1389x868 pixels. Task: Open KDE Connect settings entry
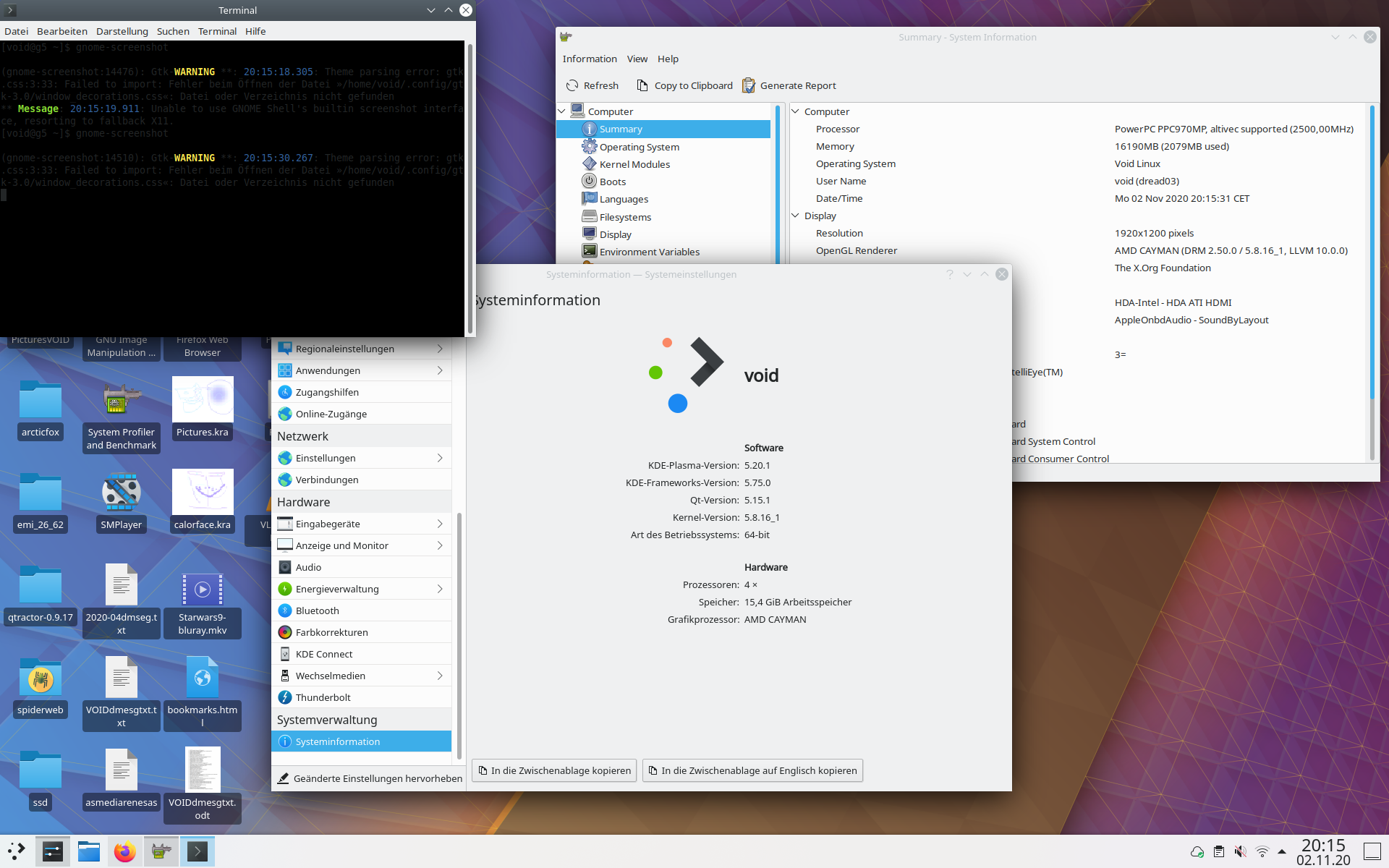(x=324, y=654)
